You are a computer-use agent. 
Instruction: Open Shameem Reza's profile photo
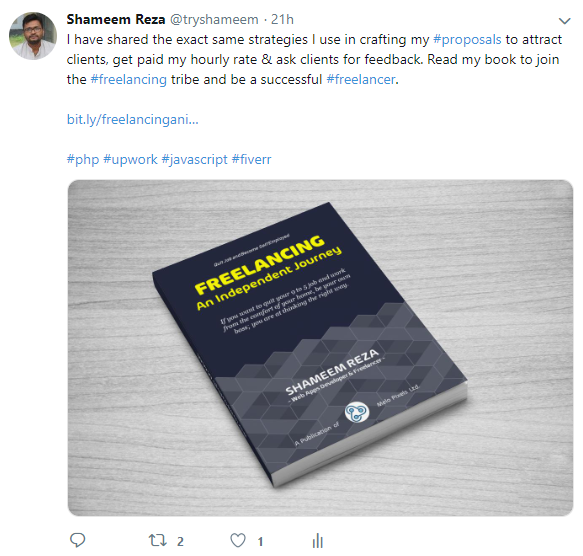click(x=33, y=36)
